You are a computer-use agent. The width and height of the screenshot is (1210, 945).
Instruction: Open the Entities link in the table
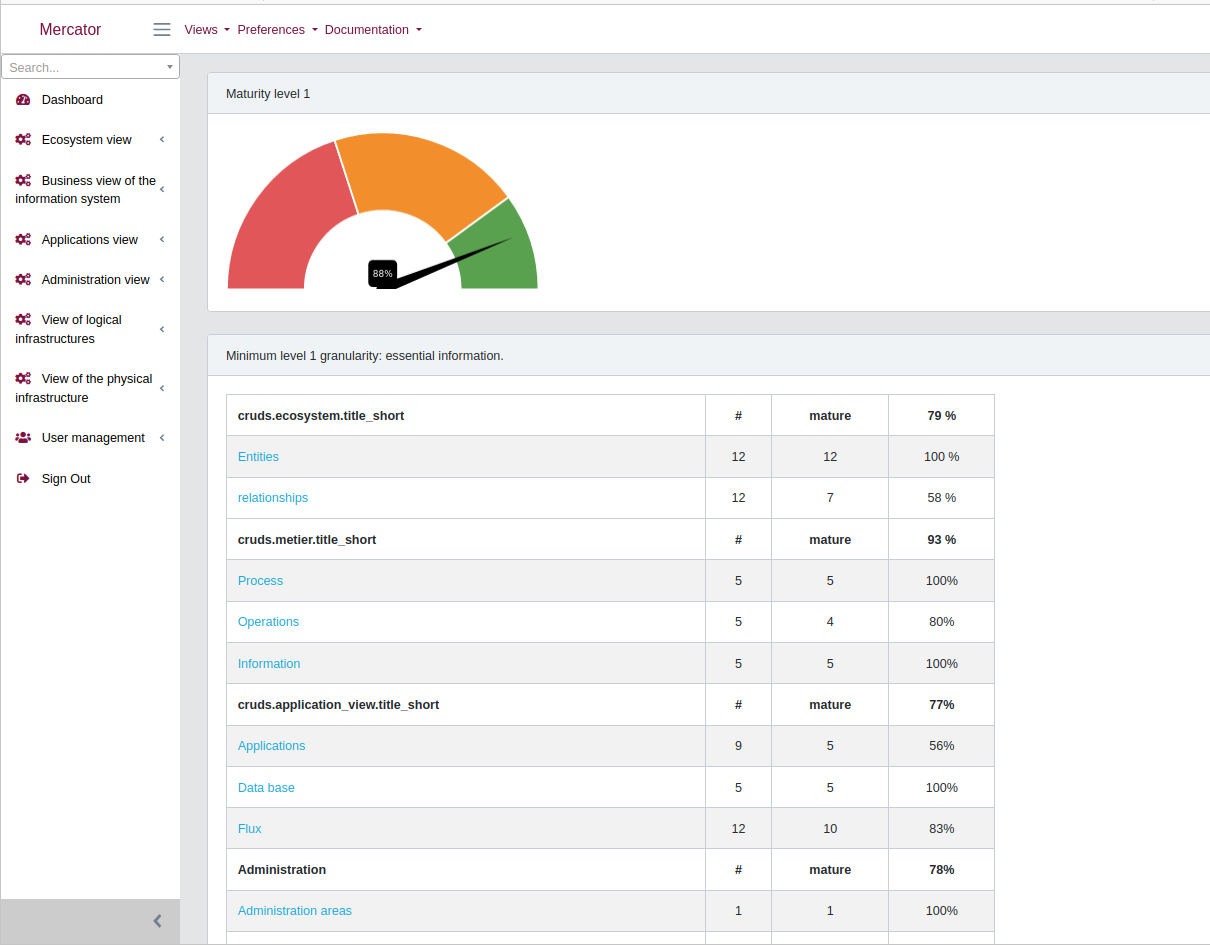tap(258, 456)
